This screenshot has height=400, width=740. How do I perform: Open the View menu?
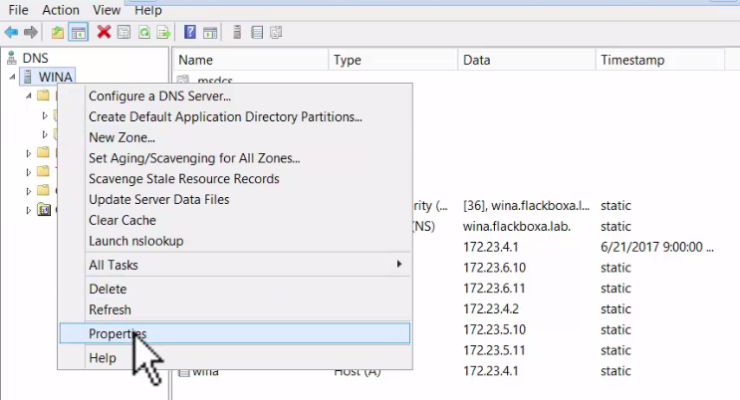[108, 9]
